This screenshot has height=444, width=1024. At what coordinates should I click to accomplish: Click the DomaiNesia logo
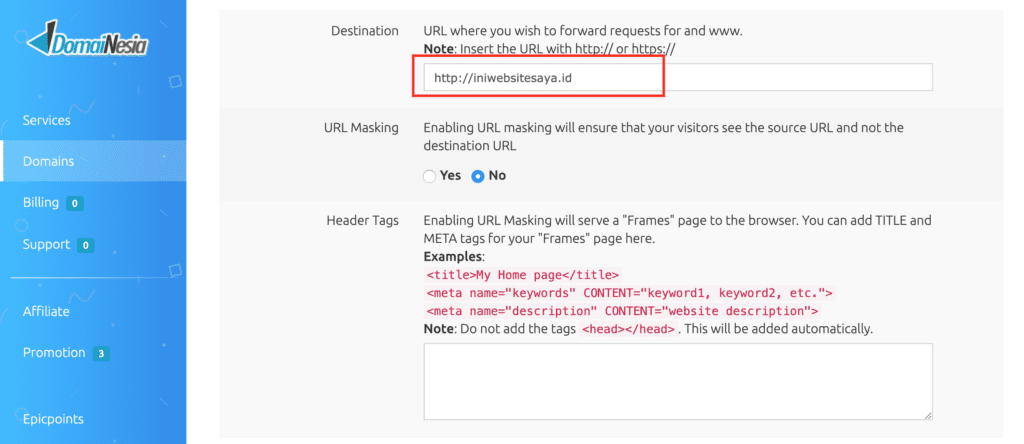pyautogui.click(x=90, y=41)
